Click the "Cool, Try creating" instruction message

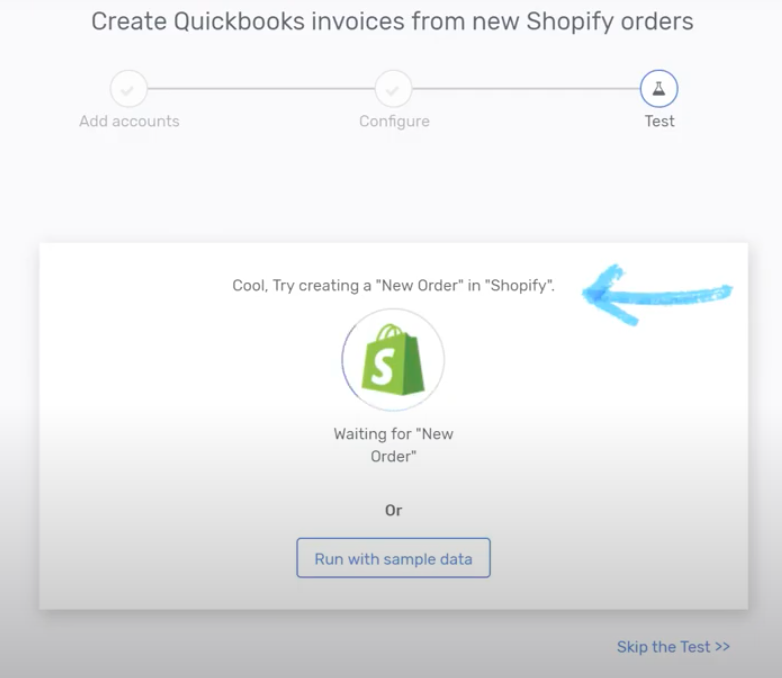point(393,285)
